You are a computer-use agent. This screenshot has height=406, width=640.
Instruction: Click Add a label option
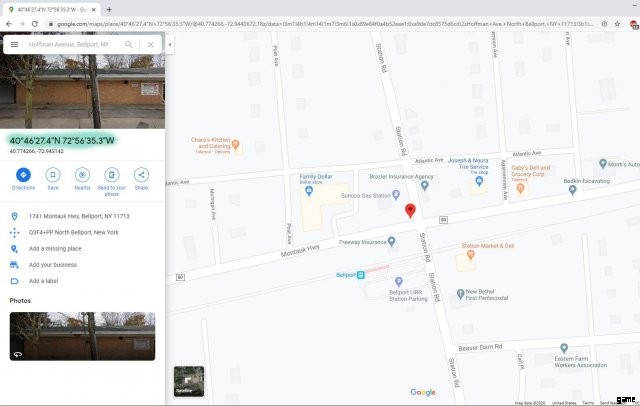click(x=46, y=281)
